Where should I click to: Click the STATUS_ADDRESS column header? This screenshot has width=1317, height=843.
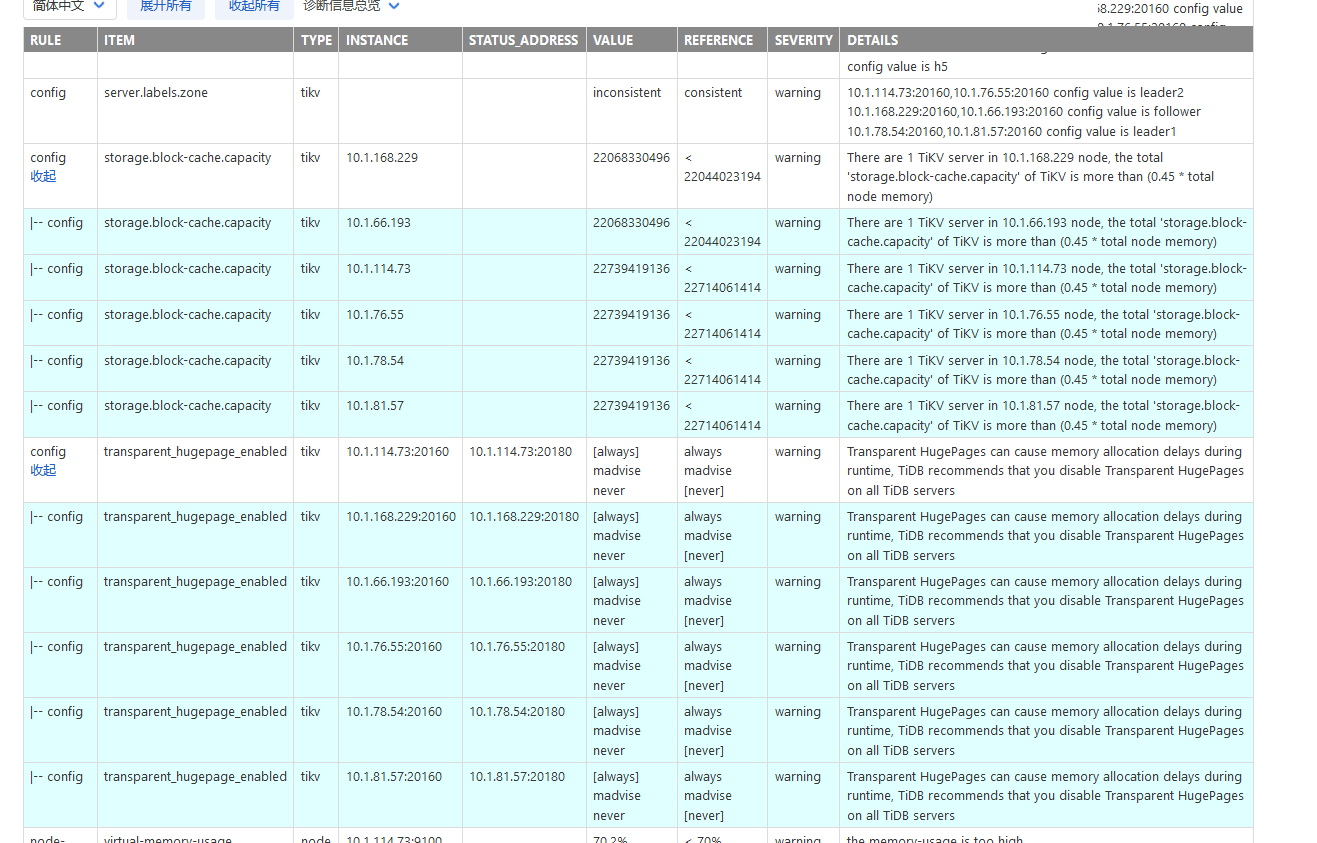click(523, 40)
